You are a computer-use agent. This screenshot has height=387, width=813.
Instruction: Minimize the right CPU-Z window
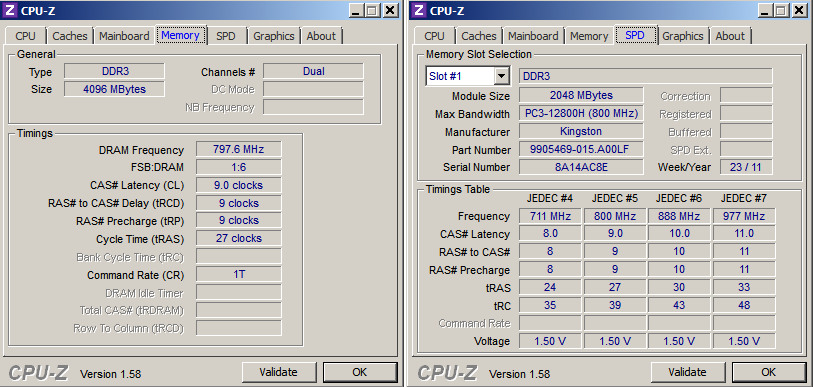click(765, 10)
